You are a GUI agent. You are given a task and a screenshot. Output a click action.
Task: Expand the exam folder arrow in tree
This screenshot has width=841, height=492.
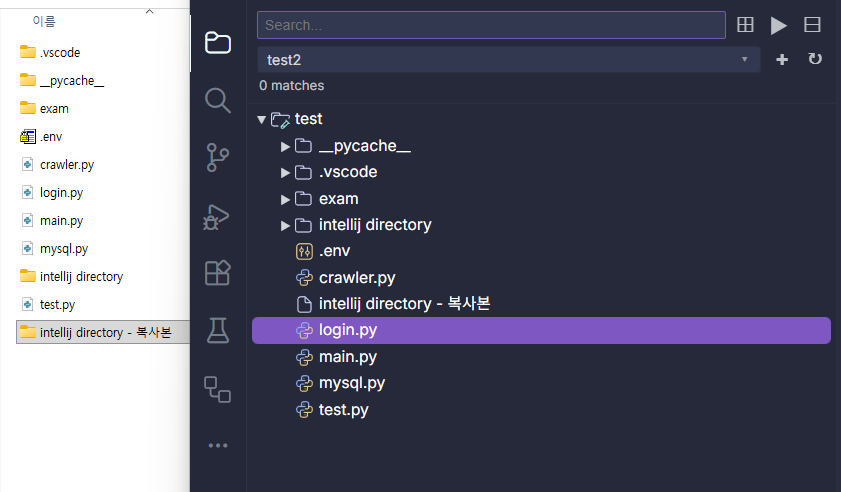285,200
